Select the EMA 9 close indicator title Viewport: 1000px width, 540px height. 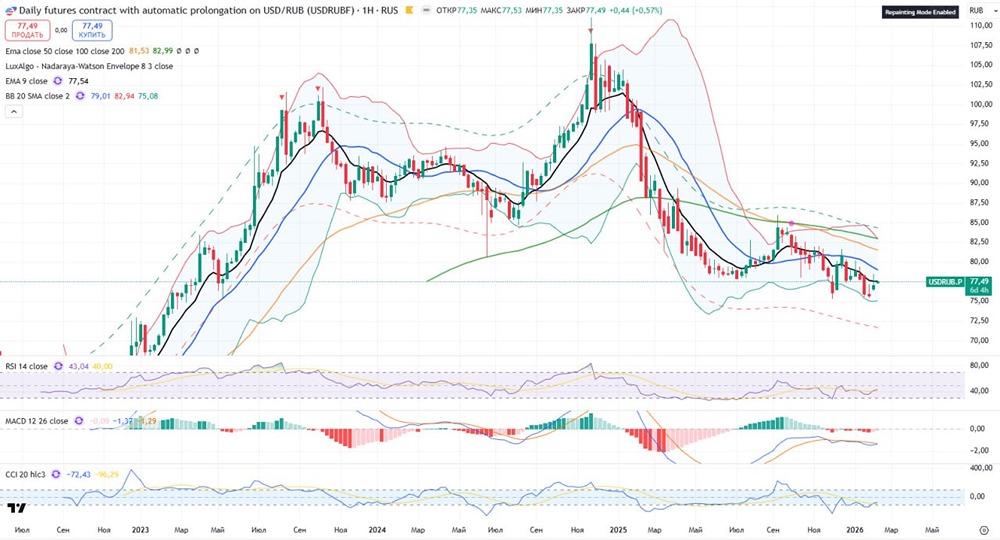pyautogui.click(x=26, y=81)
